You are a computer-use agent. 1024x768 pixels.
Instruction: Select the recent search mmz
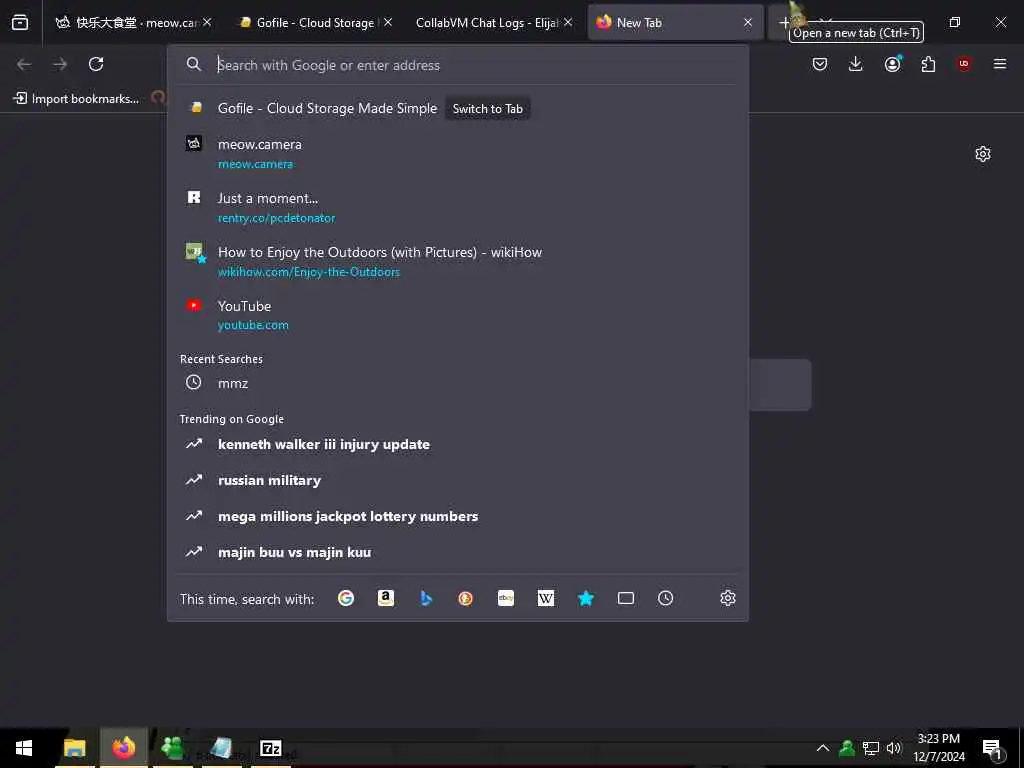[x=457, y=383]
